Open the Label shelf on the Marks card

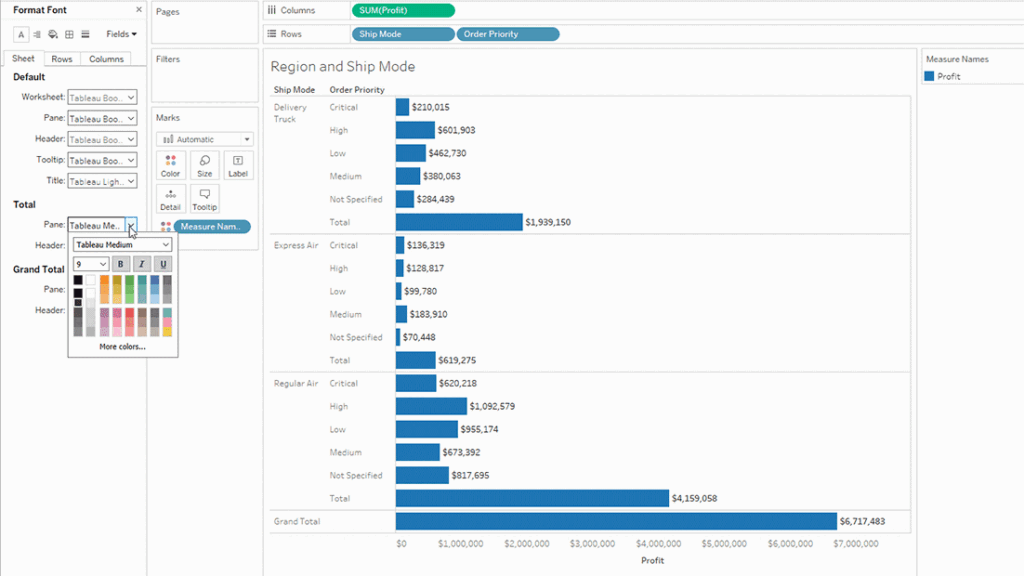click(237, 164)
